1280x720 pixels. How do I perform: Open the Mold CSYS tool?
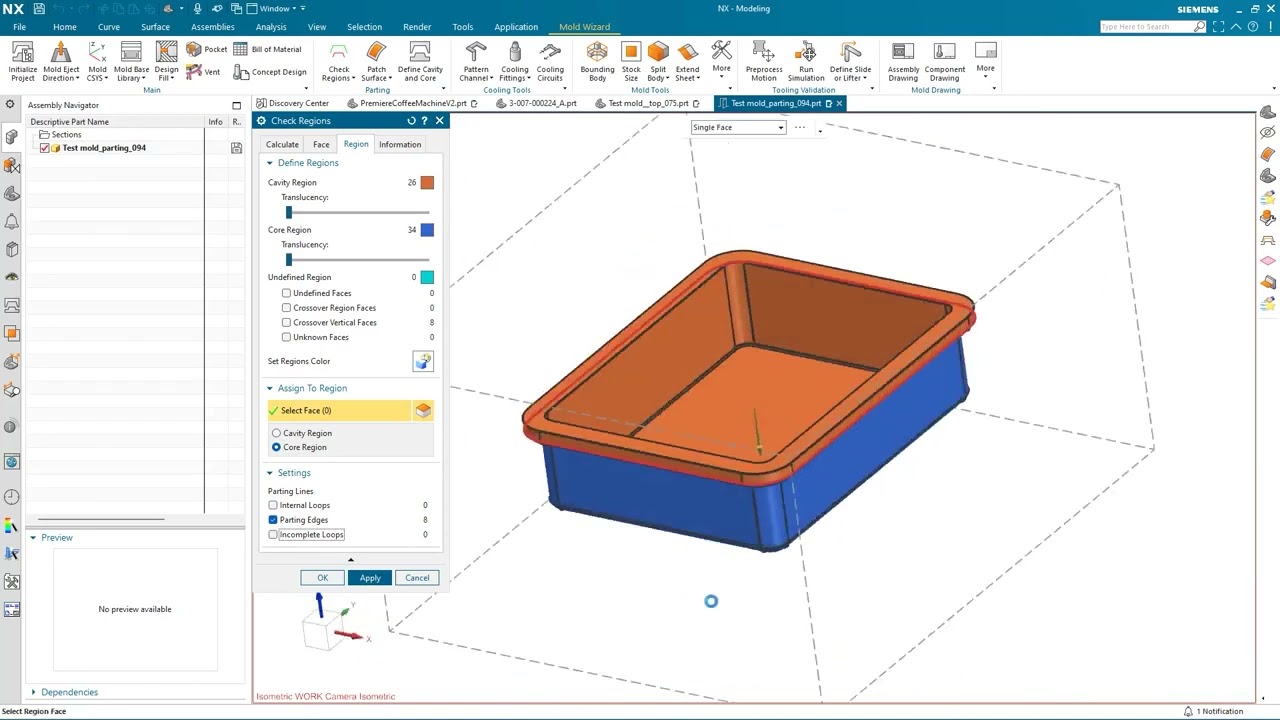(x=97, y=61)
